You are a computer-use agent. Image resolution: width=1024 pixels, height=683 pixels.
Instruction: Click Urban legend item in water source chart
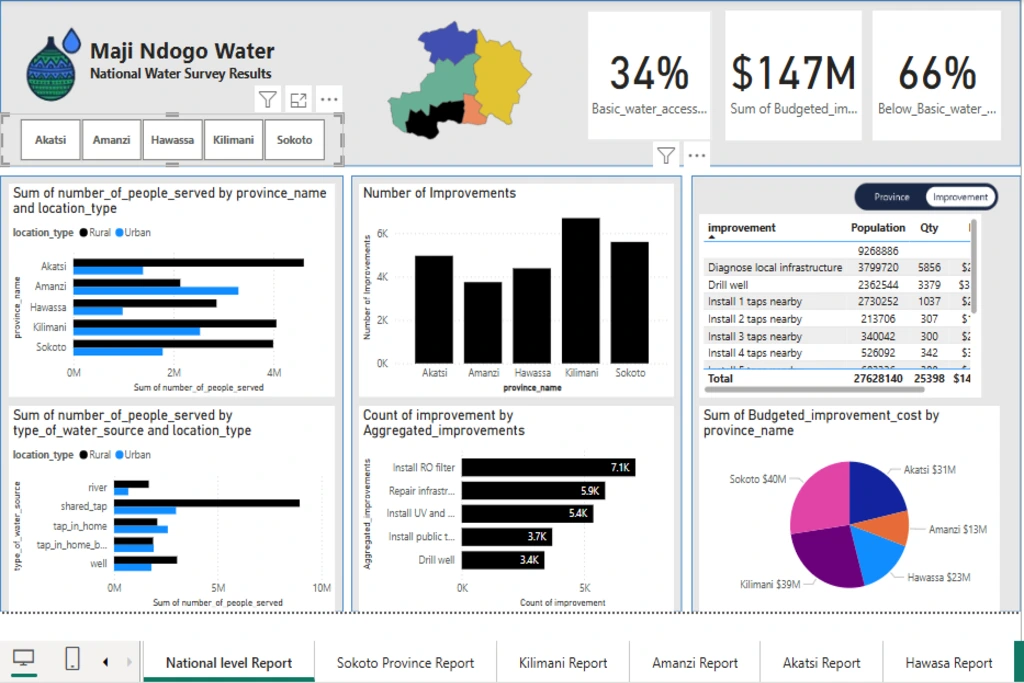(133, 454)
